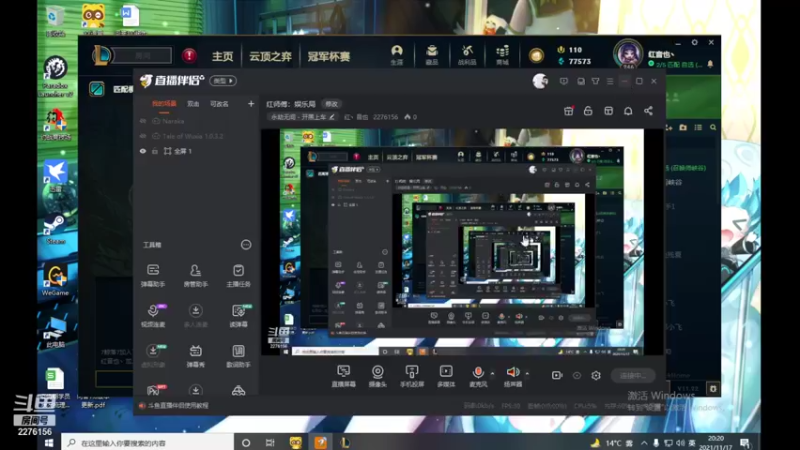Open League client from taskbar
The height and width of the screenshot is (450, 800).
click(345, 443)
